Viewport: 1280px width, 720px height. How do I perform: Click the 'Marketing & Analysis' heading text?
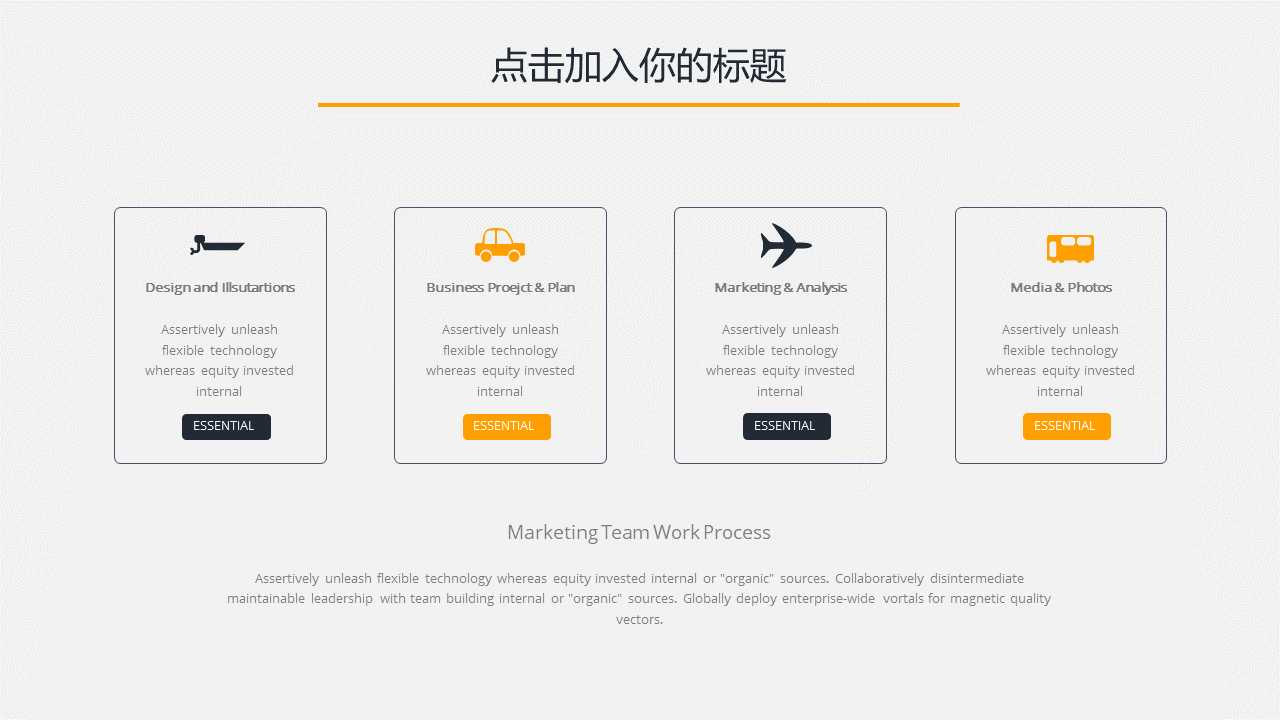pyautogui.click(x=780, y=287)
